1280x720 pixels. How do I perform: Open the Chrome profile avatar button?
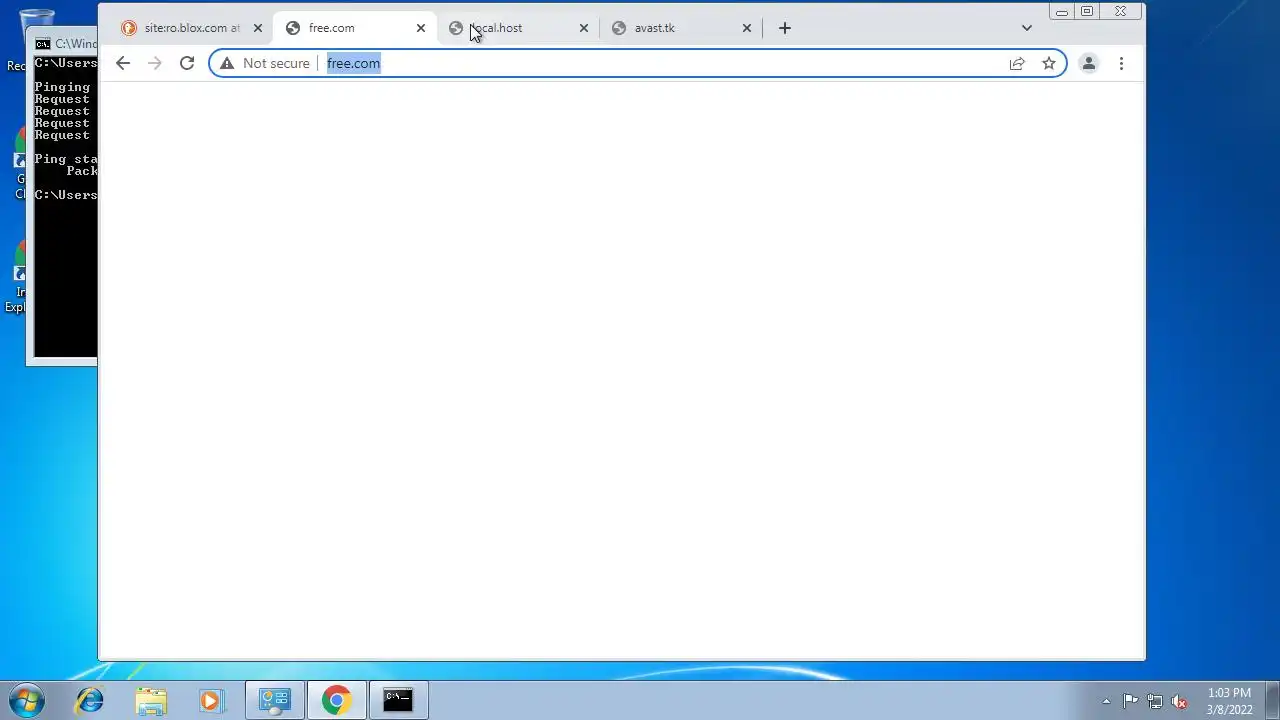point(1089,63)
